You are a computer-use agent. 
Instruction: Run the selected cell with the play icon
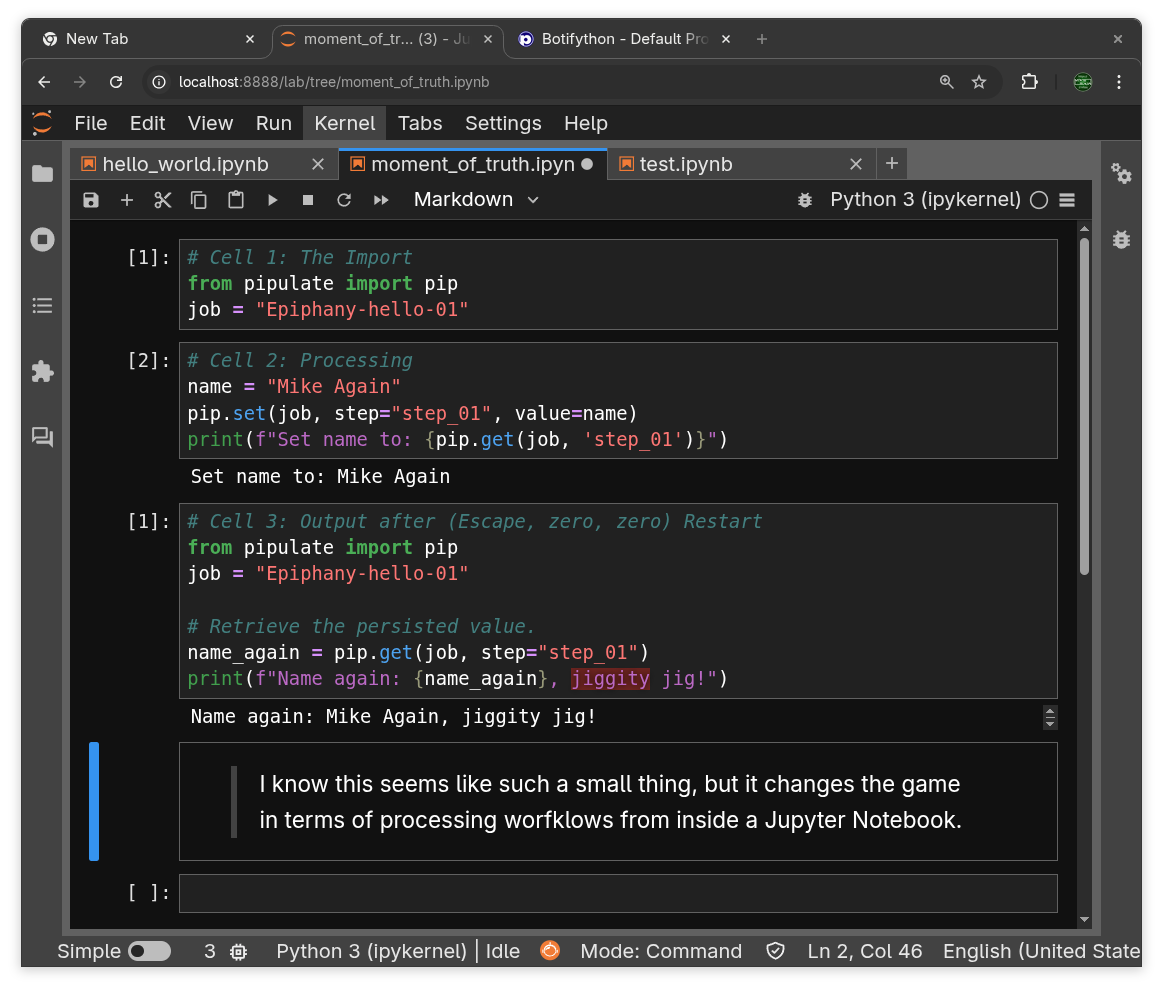pyautogui.click(x=272, y=200)
